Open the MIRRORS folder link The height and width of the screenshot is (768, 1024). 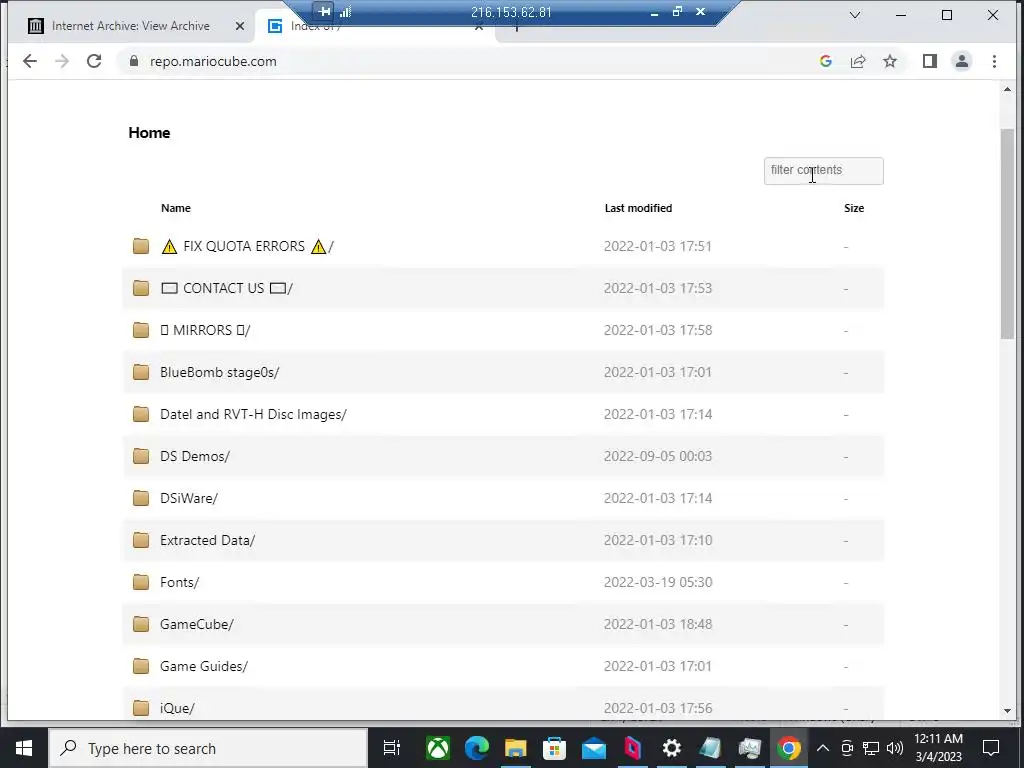(205, 330)
